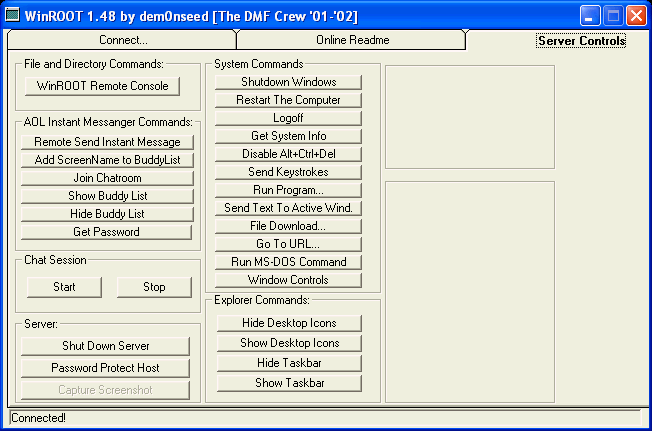The width and height of the screenshot is (652, 431).
Task: Stop the chat session
Action: point(154,287)
